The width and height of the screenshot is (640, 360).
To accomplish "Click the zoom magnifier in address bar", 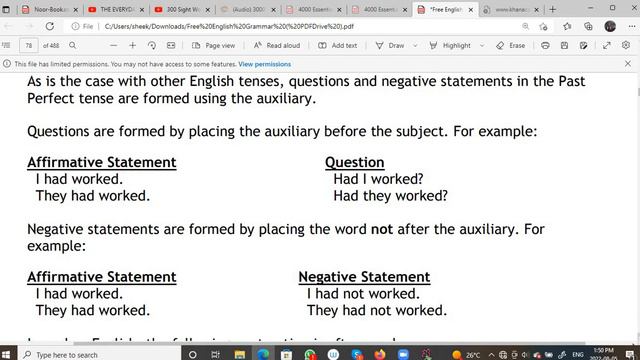I will [525, 26].
